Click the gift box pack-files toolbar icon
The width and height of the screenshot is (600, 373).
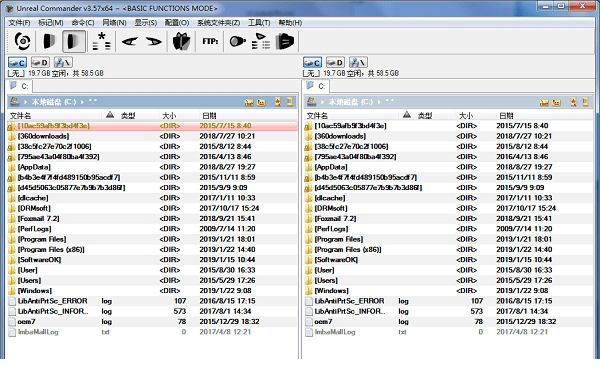click(x=181, y=41)
